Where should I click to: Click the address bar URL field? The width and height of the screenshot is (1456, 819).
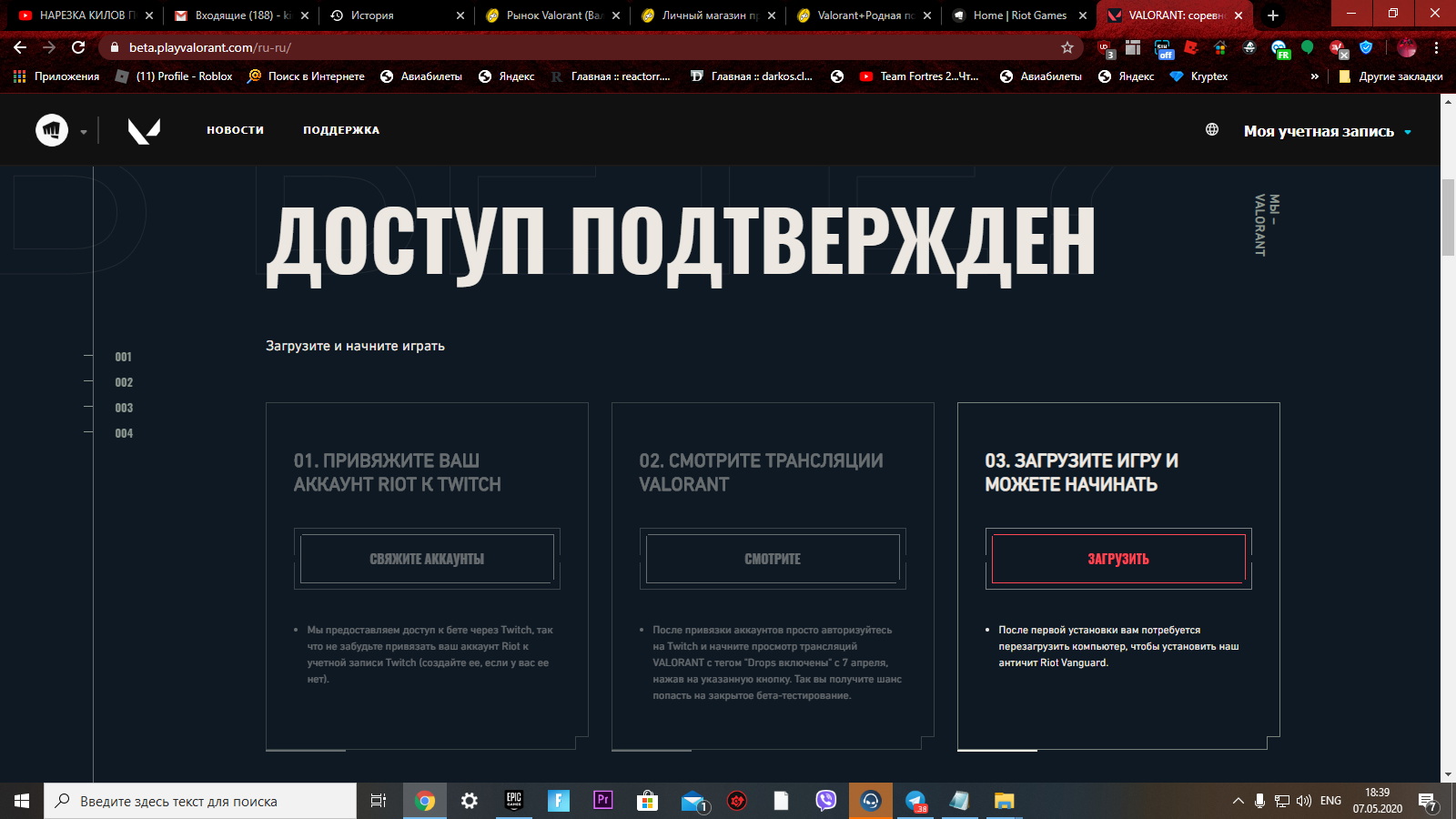[582, 47]
